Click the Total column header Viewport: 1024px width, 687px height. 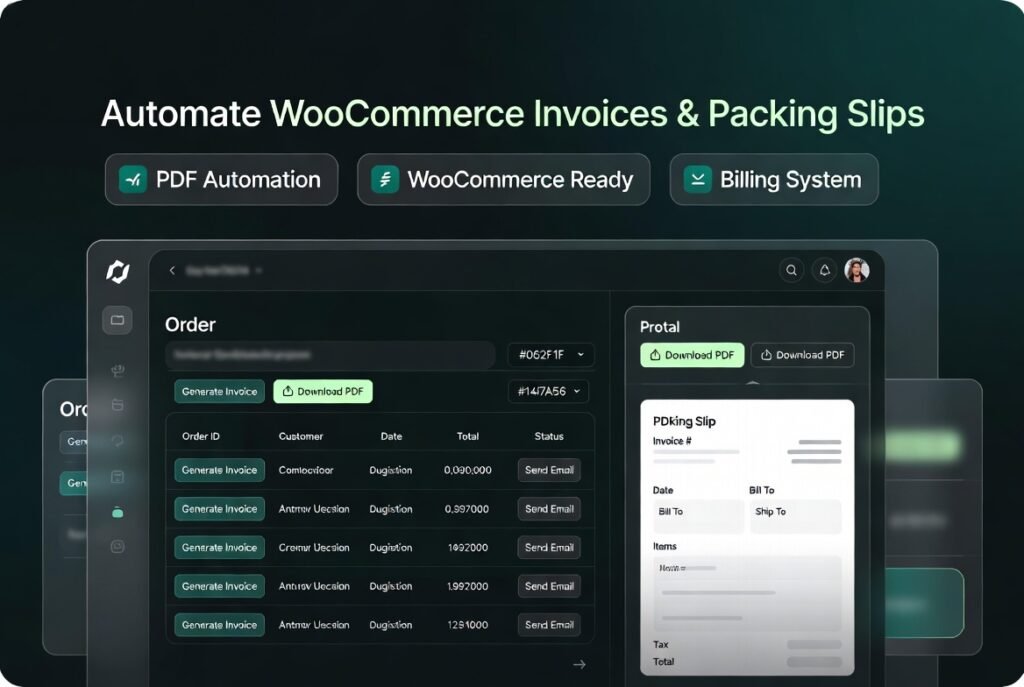[x=468, y=436]
